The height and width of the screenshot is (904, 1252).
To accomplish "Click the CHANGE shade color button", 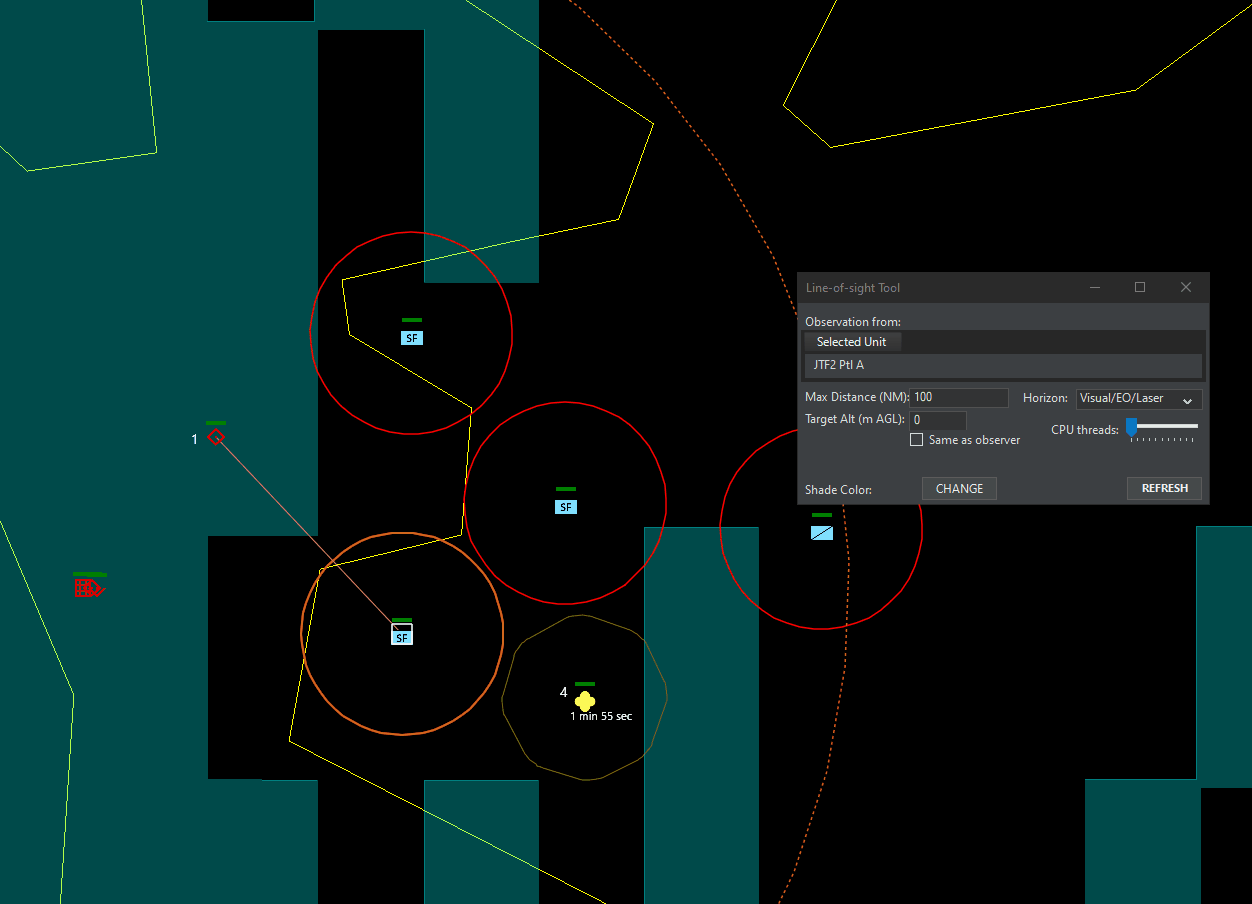I will pyautogui.click(x=959, y=489).
